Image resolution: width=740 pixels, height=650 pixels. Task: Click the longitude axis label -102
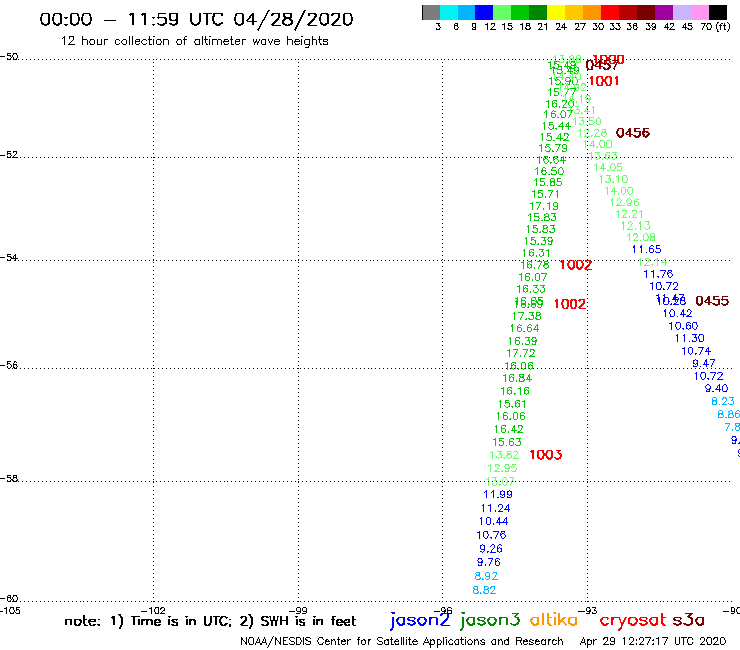pyautogui.click(x=153, y=611)
